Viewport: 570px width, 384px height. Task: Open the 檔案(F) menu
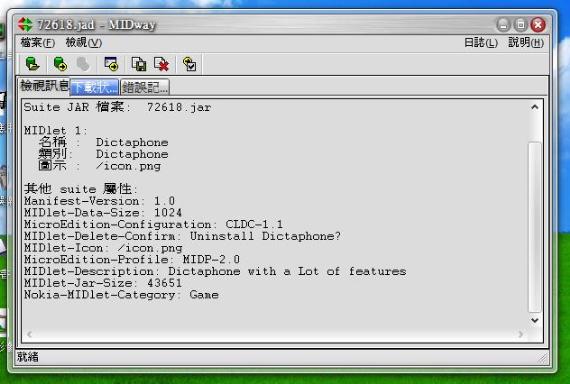coord(37,43)
